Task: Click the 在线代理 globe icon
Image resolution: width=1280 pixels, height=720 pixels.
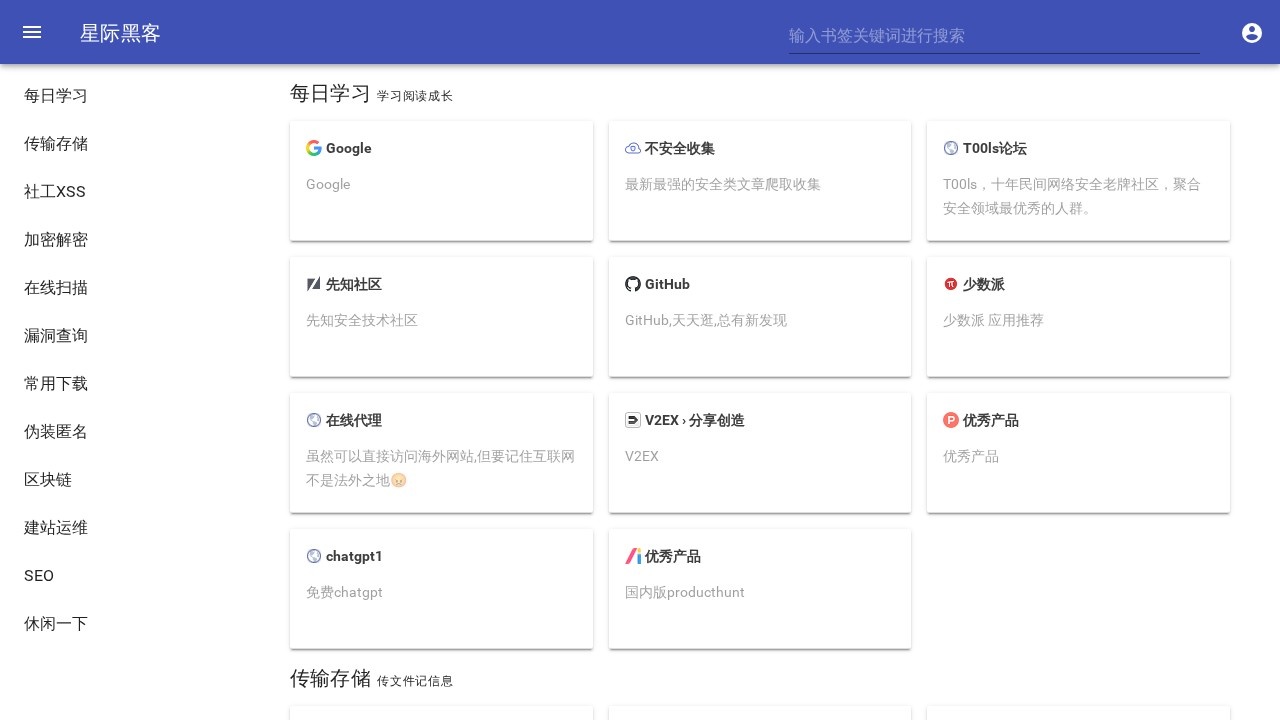Action: 314,420
